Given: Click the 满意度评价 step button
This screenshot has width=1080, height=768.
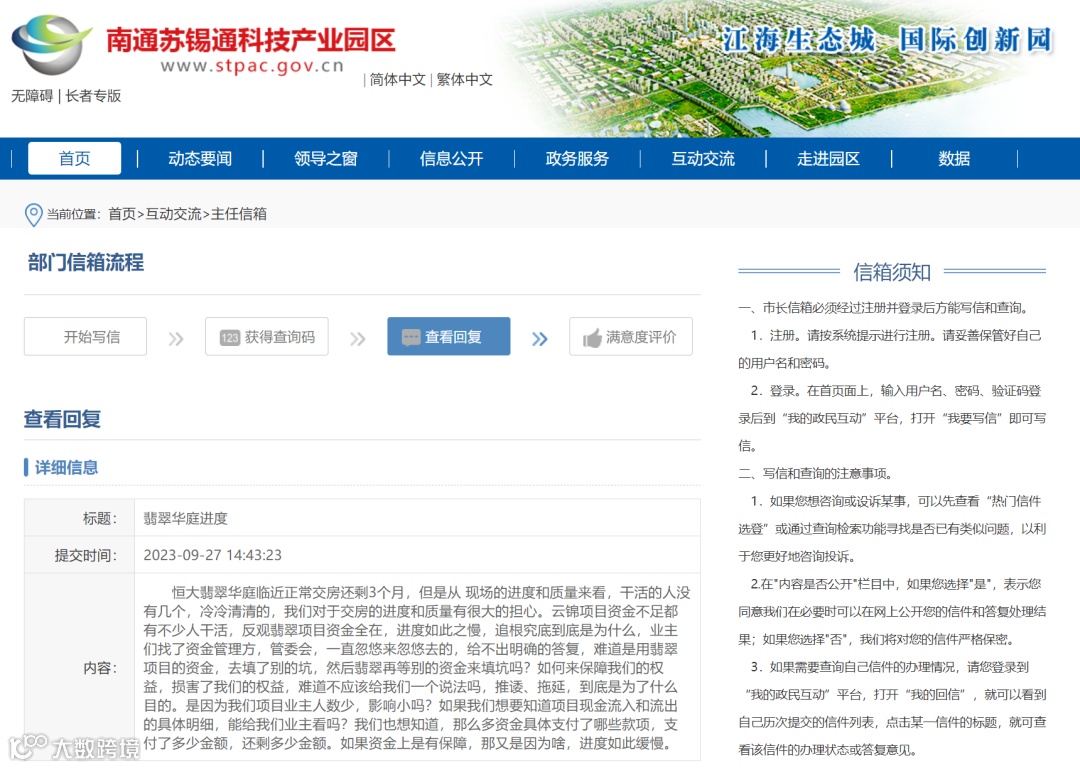Looking at the screenshot, I should (x=630, y=336).
